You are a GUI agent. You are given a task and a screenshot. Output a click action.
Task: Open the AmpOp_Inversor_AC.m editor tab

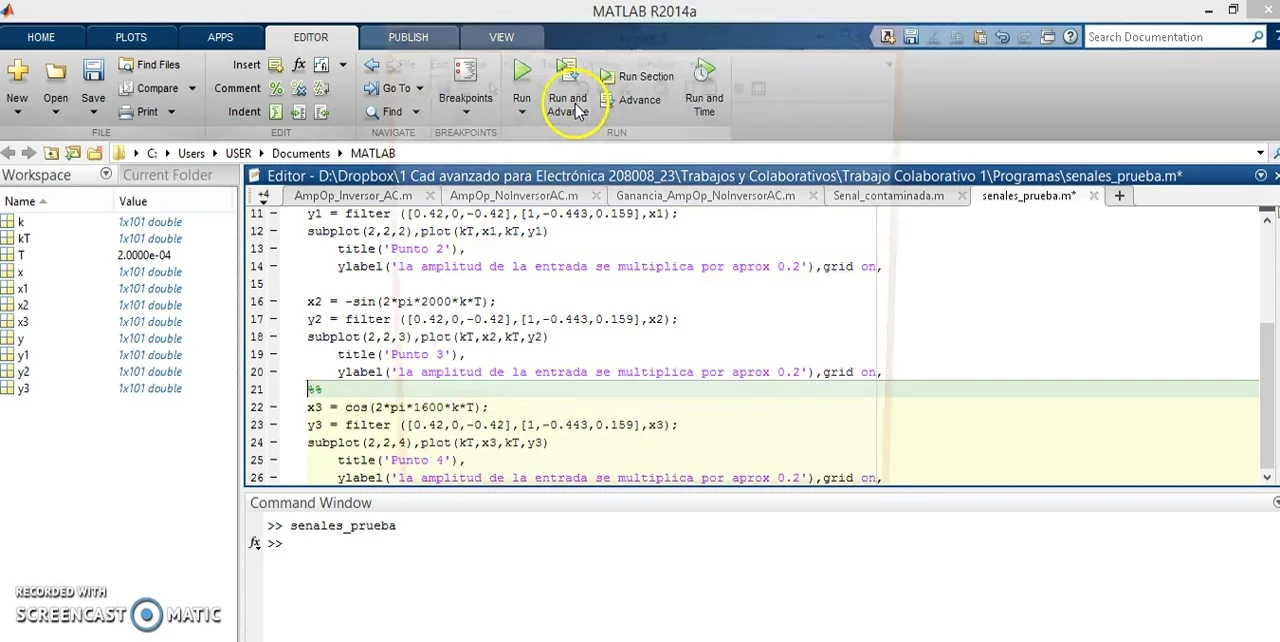click(353, 196)
